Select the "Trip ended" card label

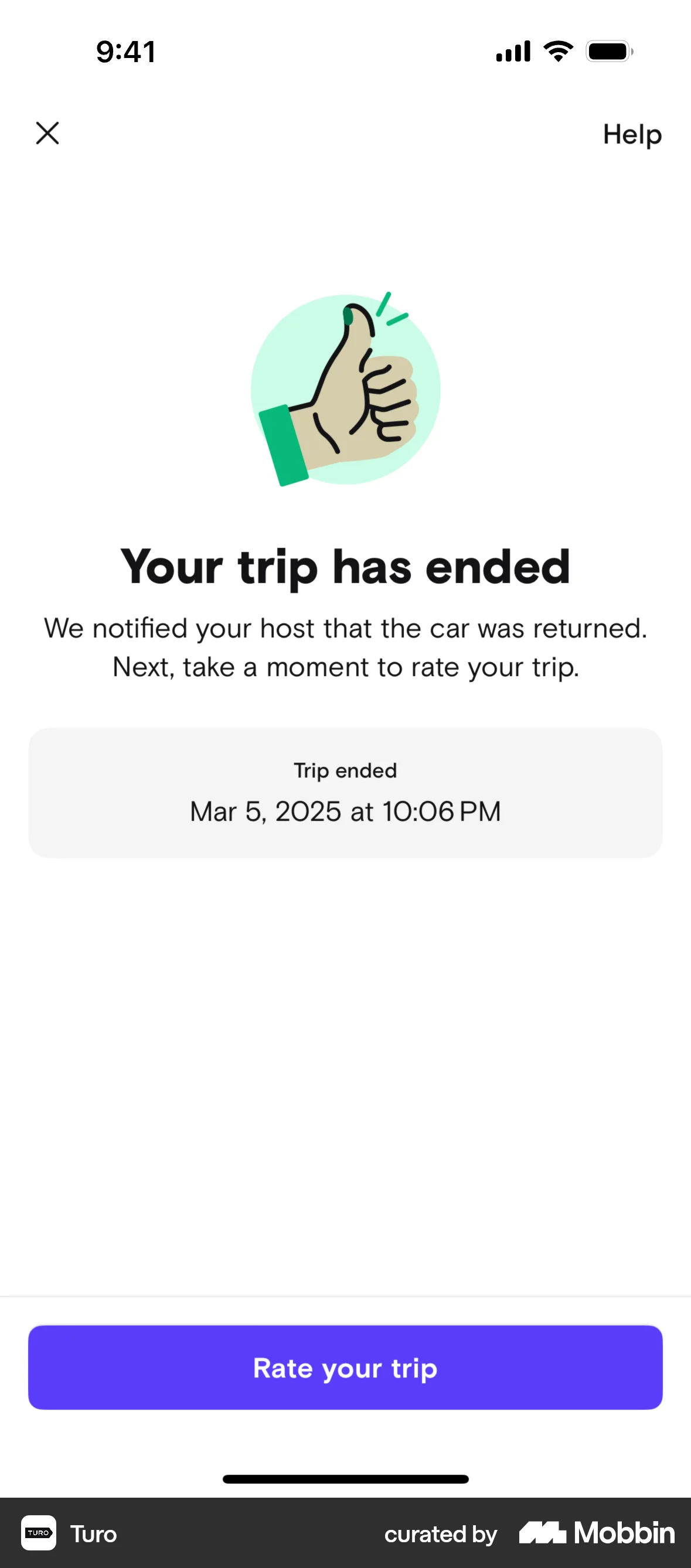tap(345, 771)
